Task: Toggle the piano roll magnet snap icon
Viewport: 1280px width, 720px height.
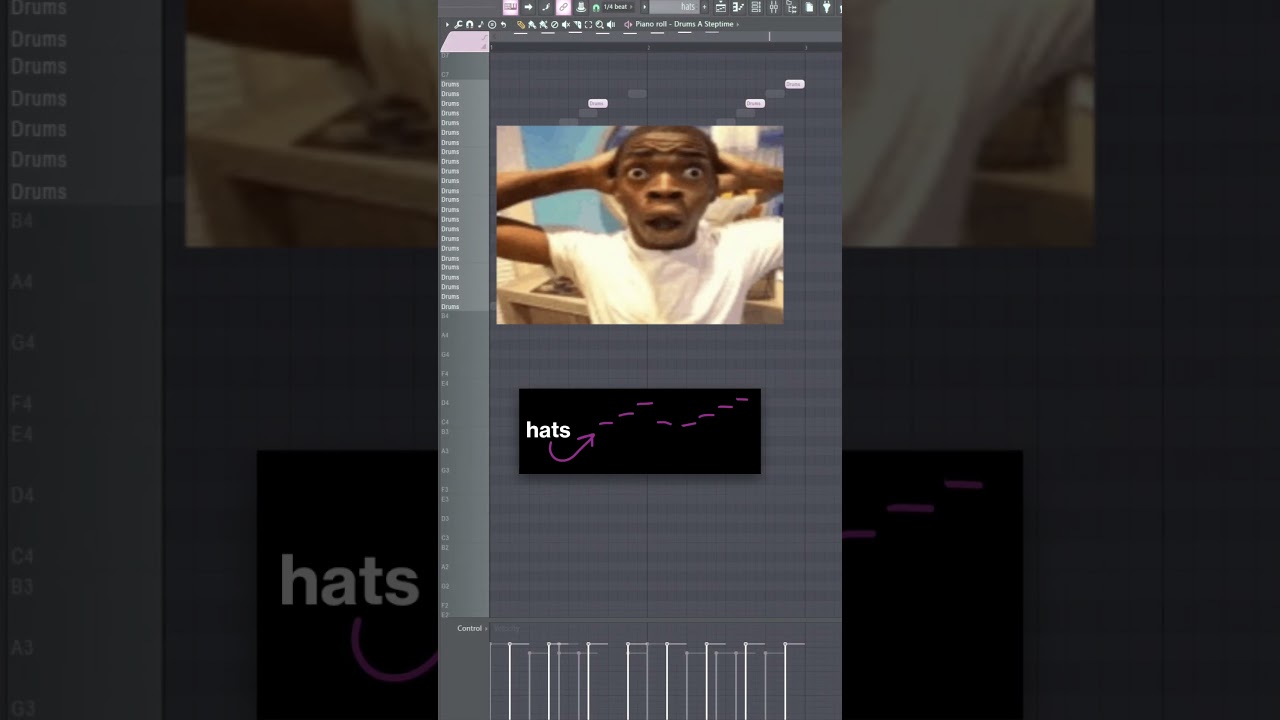Action: 469,24
